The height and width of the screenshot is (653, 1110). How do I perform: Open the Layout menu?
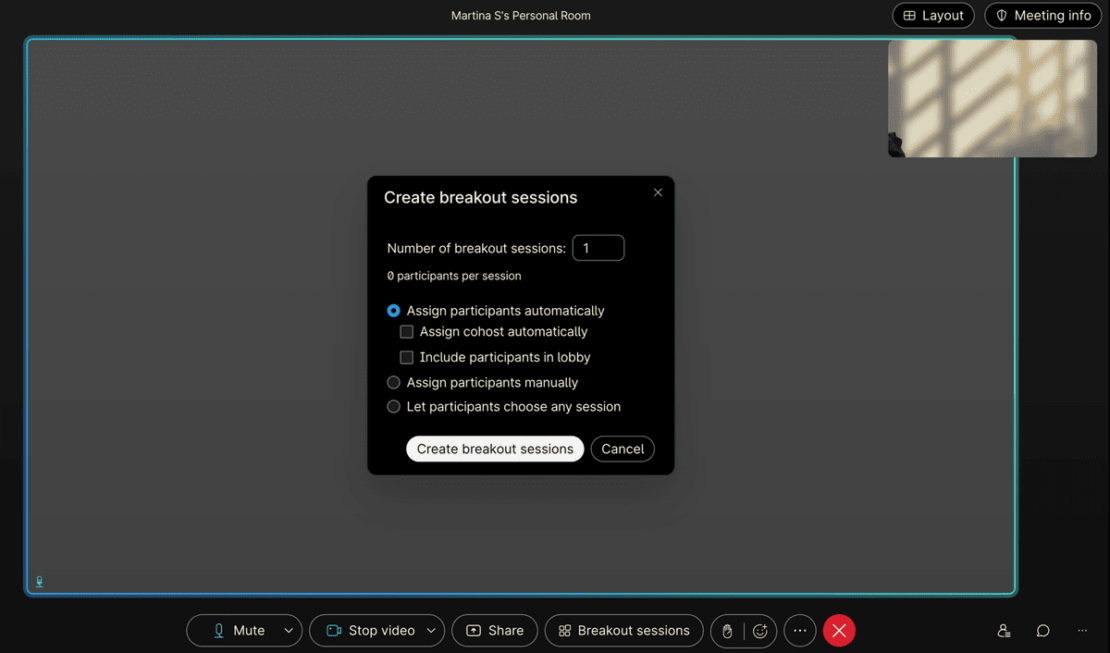coord(933,15)
